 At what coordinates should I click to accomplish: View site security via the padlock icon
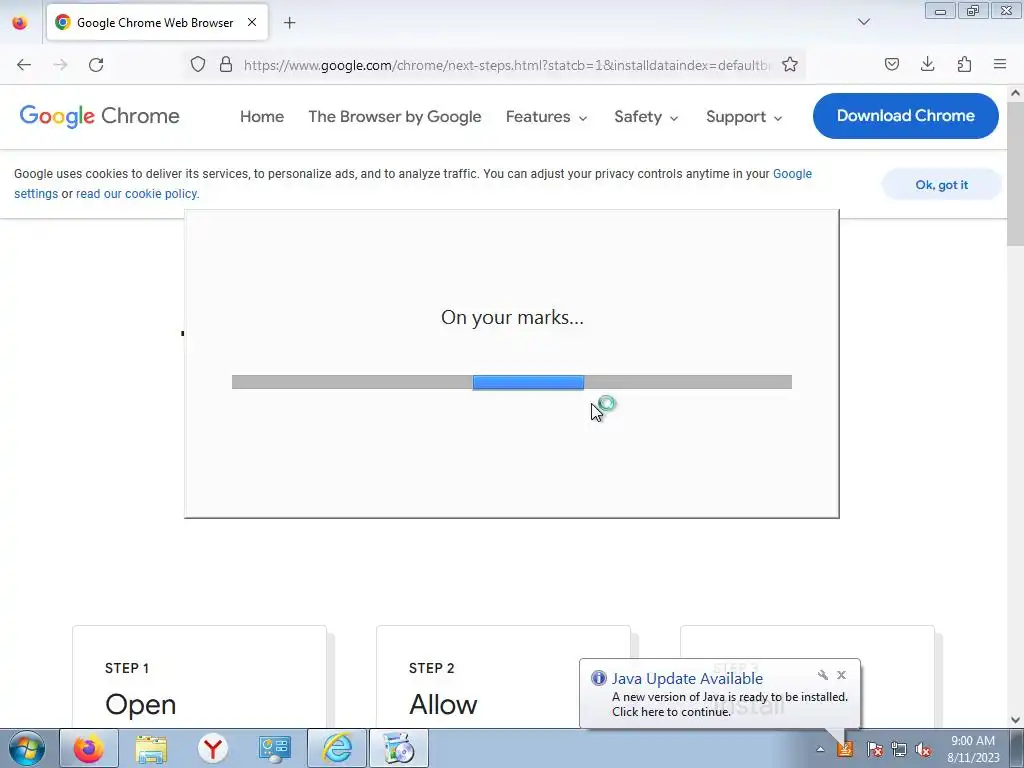pos(226,64)
